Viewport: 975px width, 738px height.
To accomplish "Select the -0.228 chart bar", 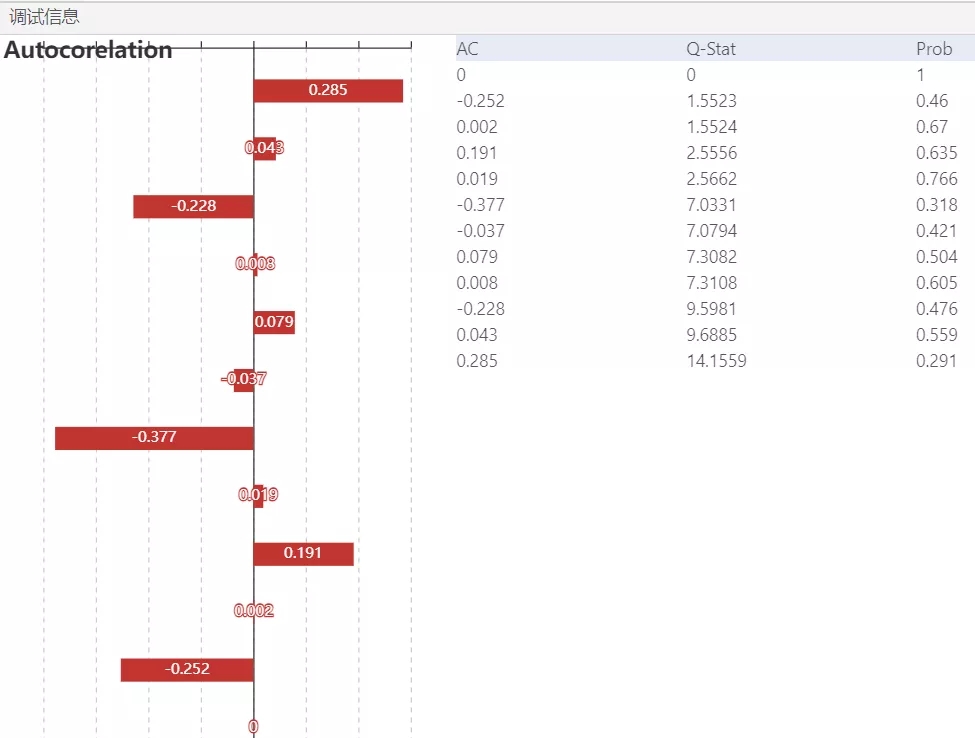I will pos(193,206).
